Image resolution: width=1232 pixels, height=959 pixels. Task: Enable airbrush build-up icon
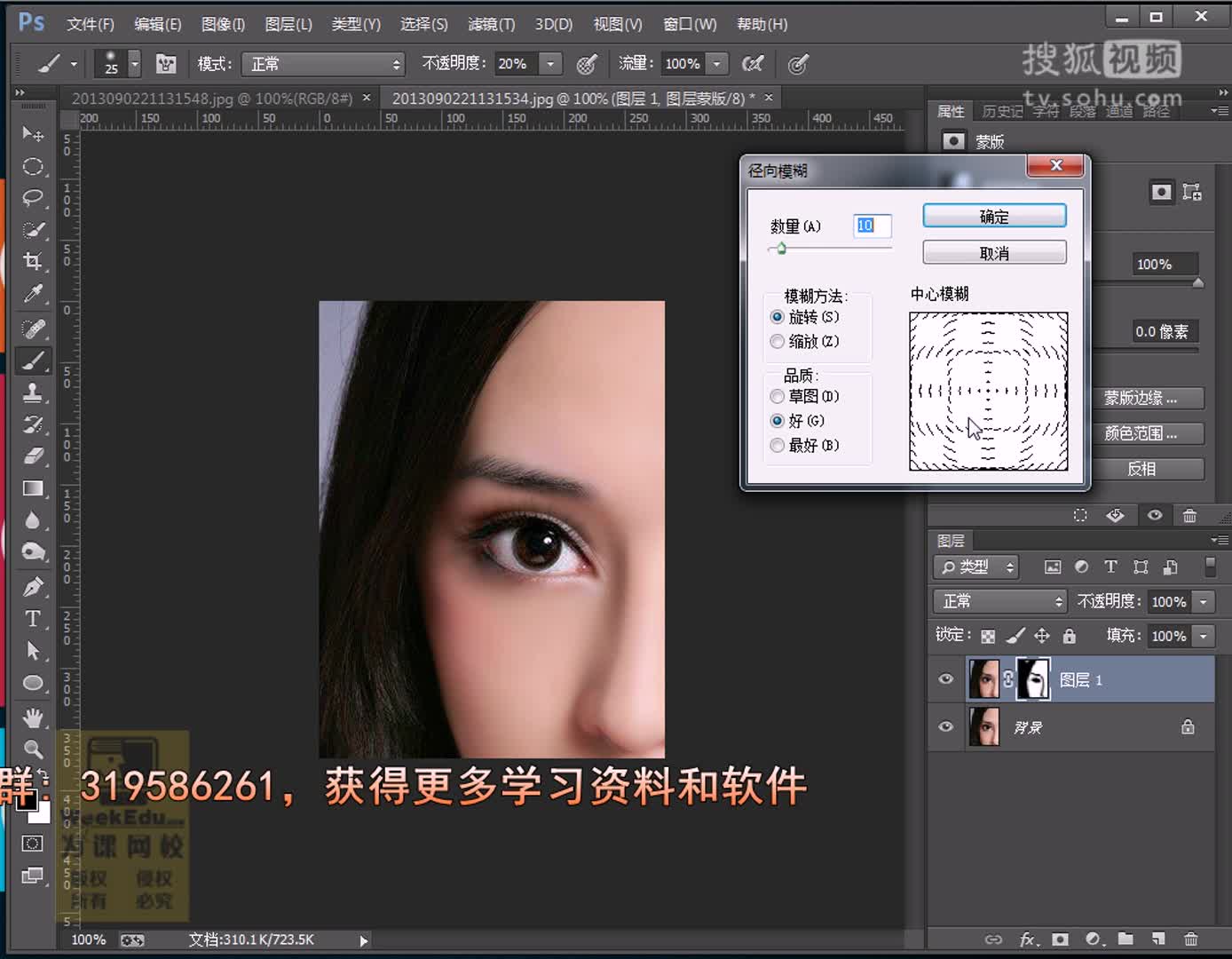tap(753, 63)
